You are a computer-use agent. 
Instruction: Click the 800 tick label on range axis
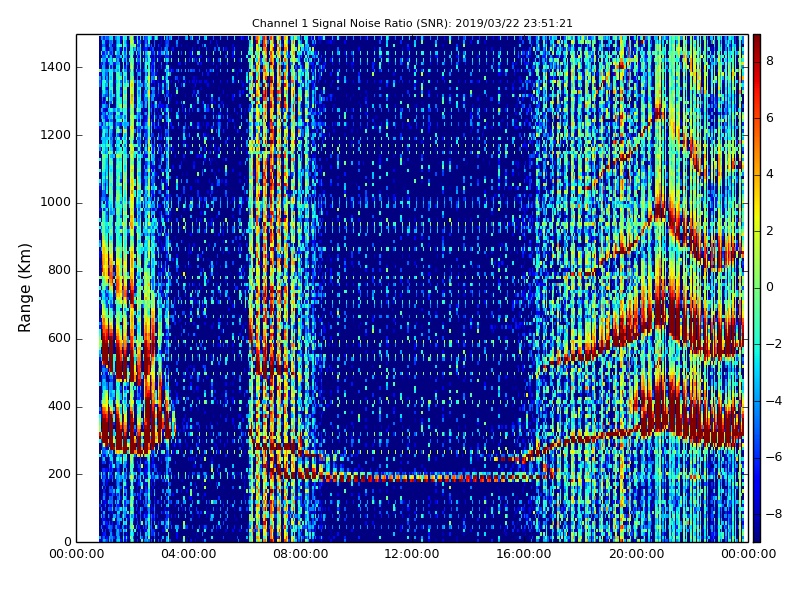(x=59, y=270)
